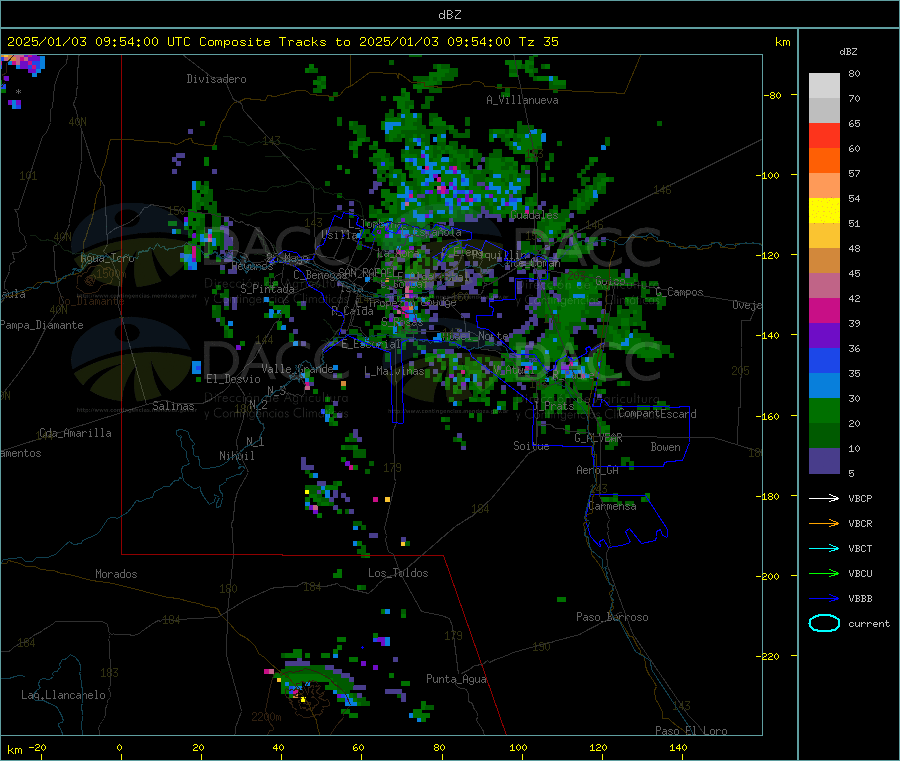The height and width of the screenshot is (761, 900).
Task: Click the orange VBCR arrow in legend
Action: (x=824, y=523)
